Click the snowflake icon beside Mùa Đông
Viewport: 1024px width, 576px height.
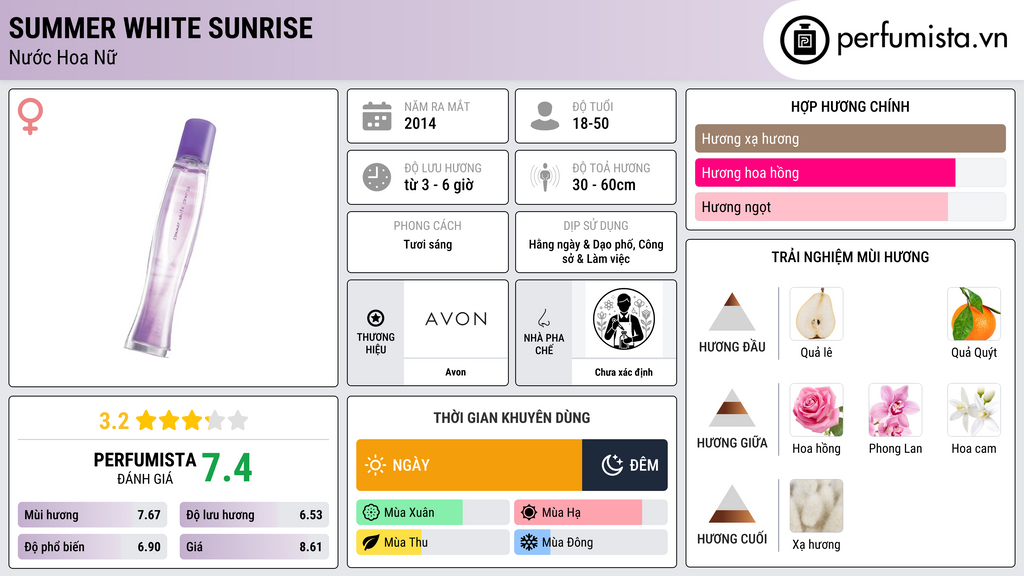528,542
